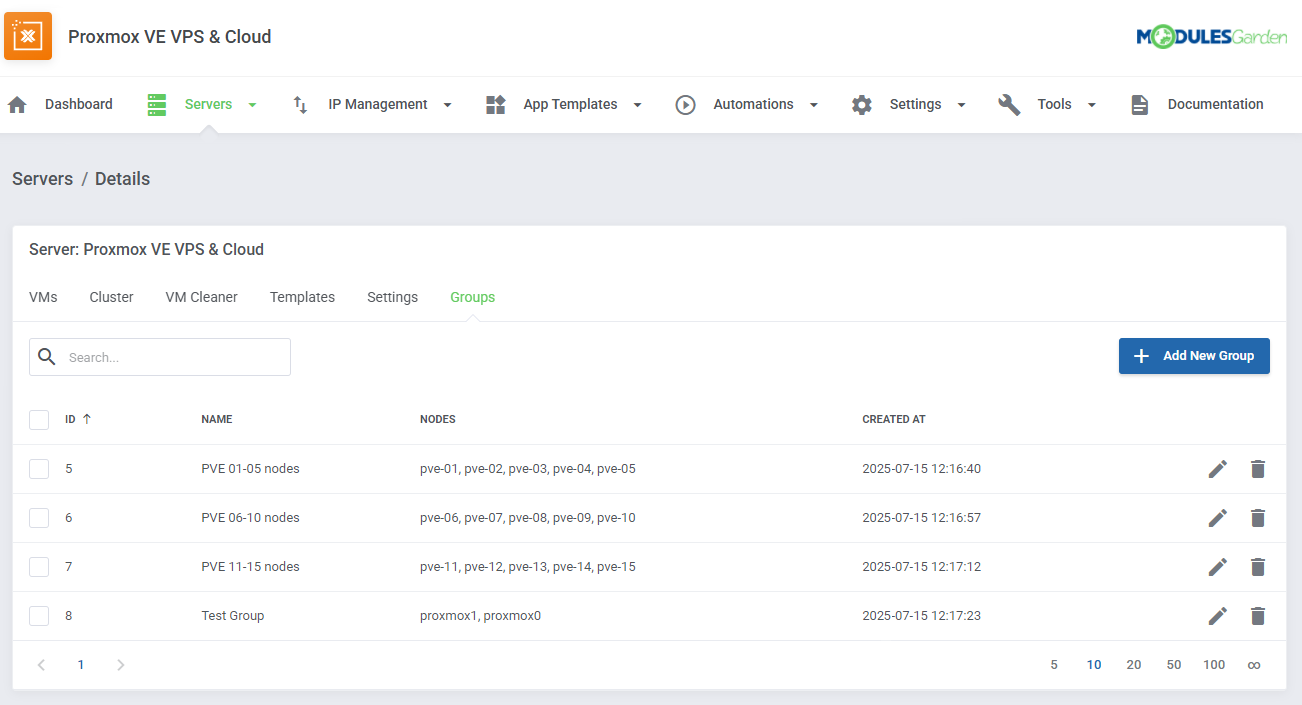1302x705 pixels.
Task: Click the Tools wrench icon
Action: coord(1010,104)
